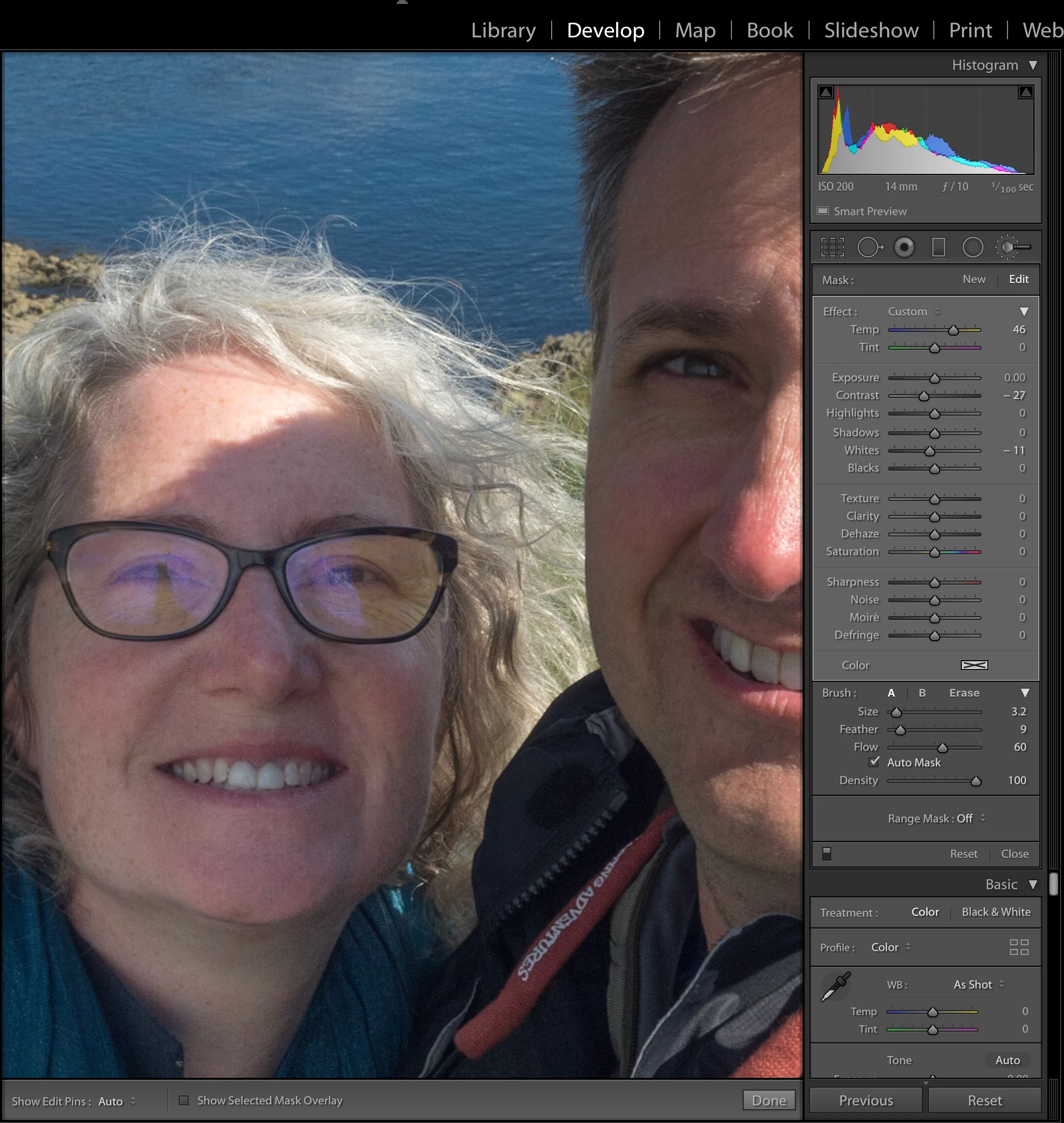Select the Graduated Filter tool
Screen dimensions: 1064x1123
[x=938, y=247]
